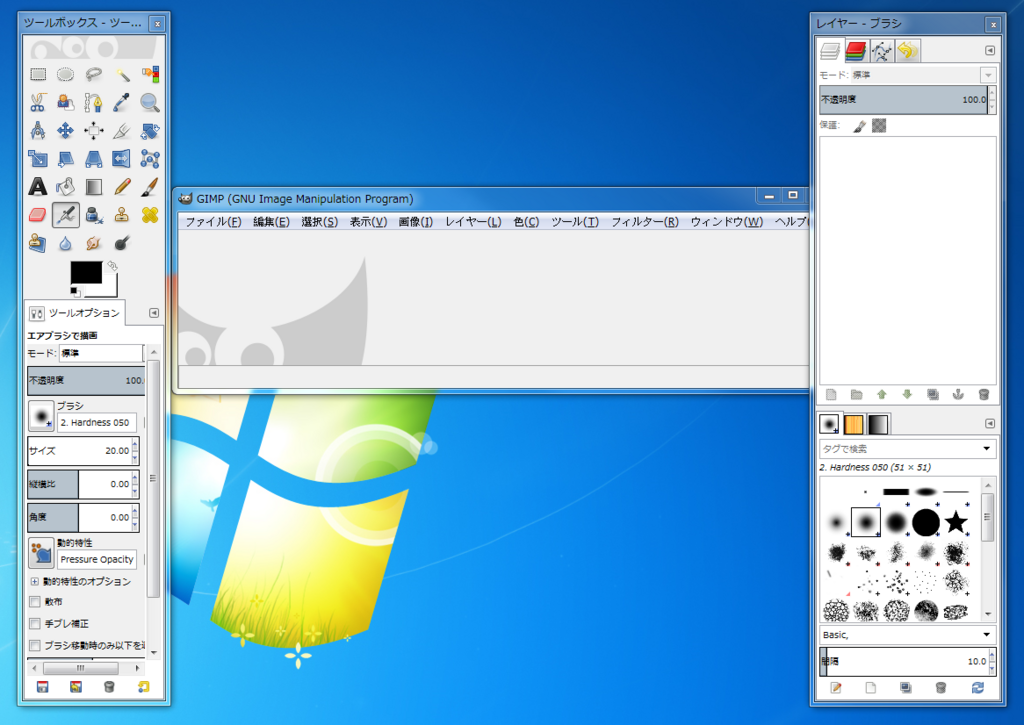1024x725 pixels.
Task: Select the Pencil tool
Action: tap(121, 187)
